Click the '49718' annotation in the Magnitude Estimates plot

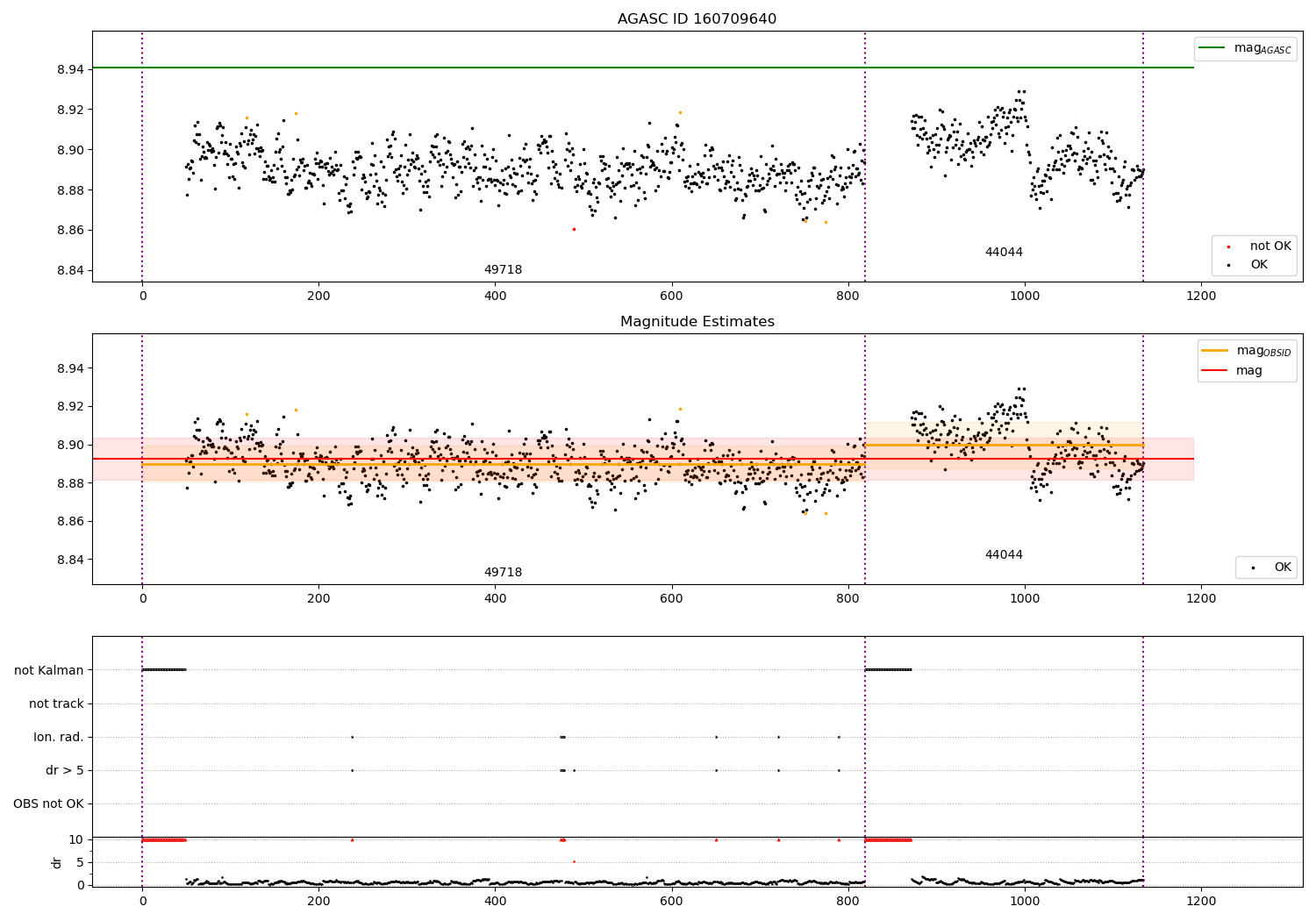click(503, 573)
